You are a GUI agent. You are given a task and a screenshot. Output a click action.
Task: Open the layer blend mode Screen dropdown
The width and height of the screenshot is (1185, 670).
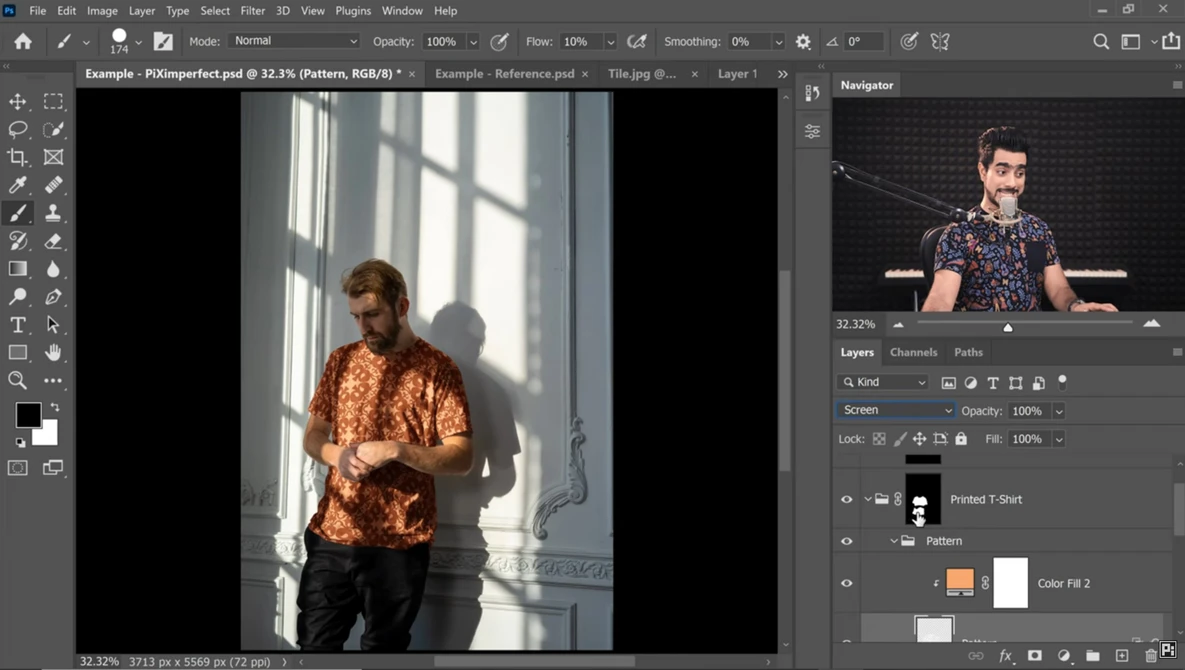(x=896, y=410)
